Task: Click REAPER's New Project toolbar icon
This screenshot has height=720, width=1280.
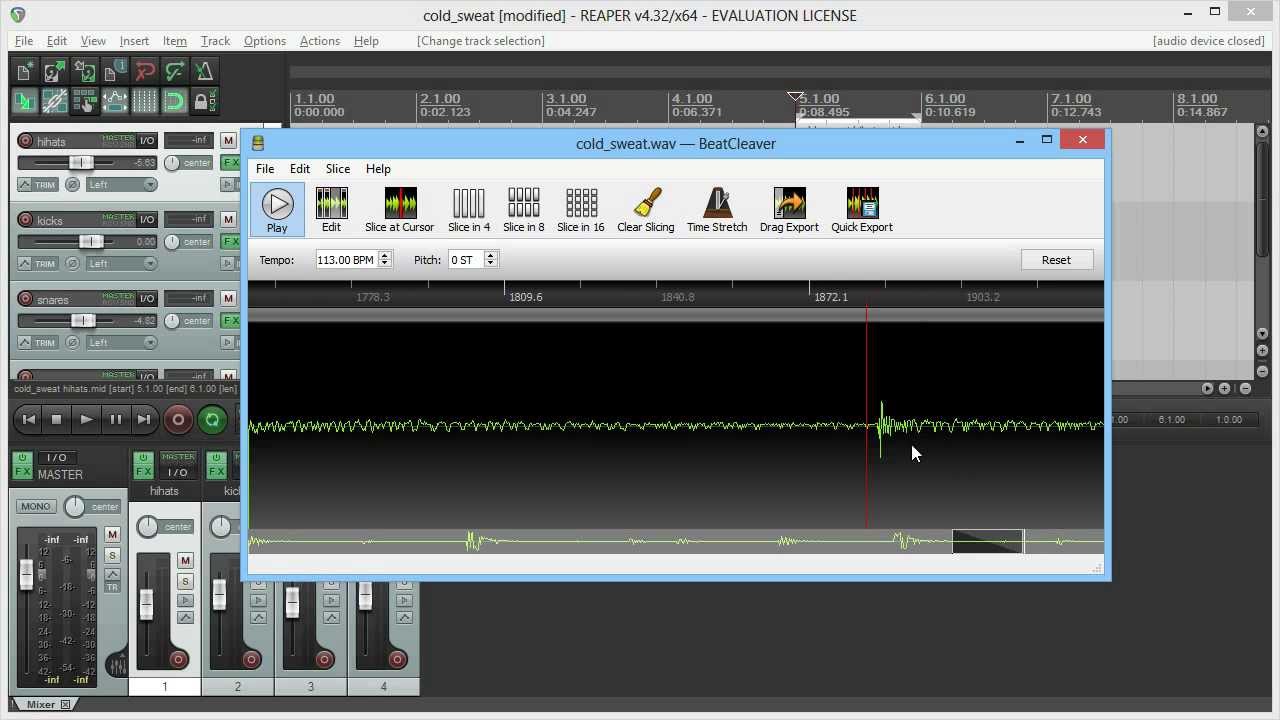Action: click(25, 71)
